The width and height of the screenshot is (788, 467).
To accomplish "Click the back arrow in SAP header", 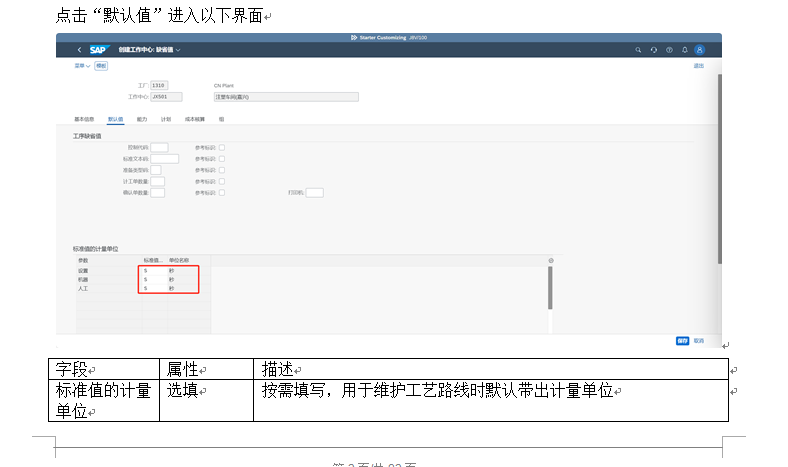I will (79, 49).
